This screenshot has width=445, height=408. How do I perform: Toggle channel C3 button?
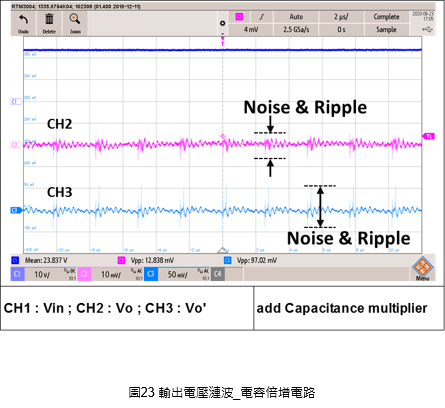coord(151,274)
